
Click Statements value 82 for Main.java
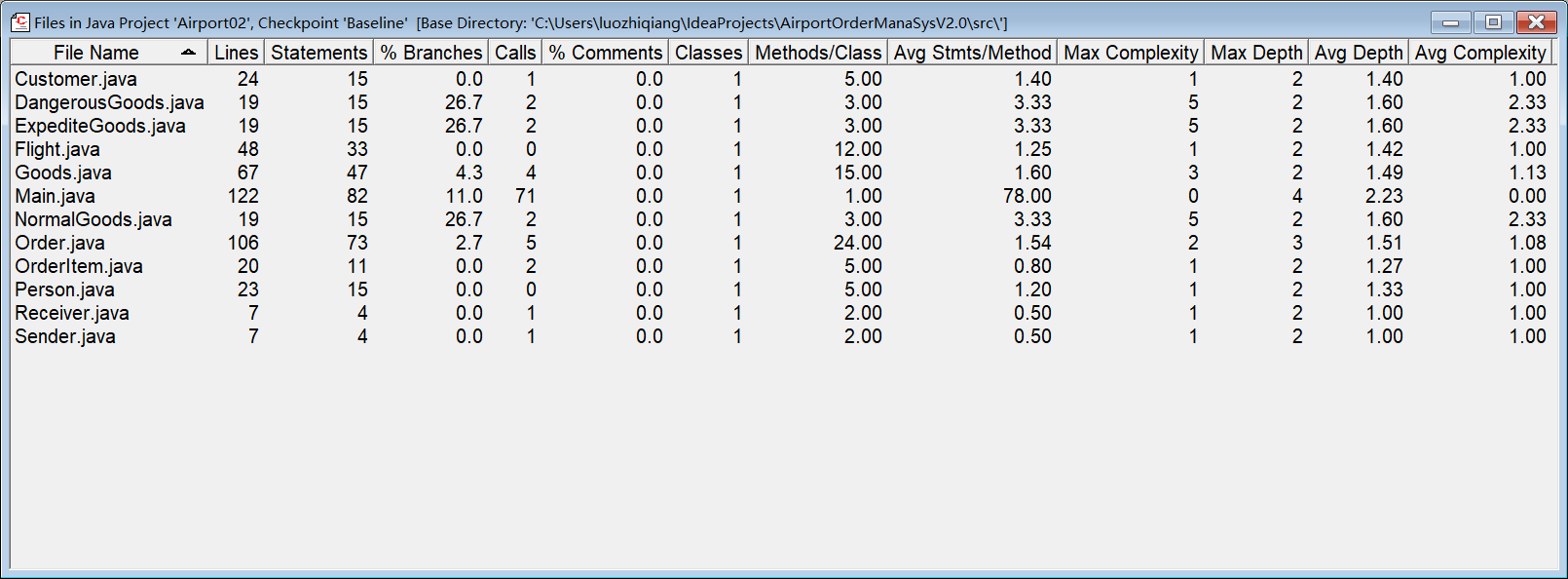pos(357,196)
